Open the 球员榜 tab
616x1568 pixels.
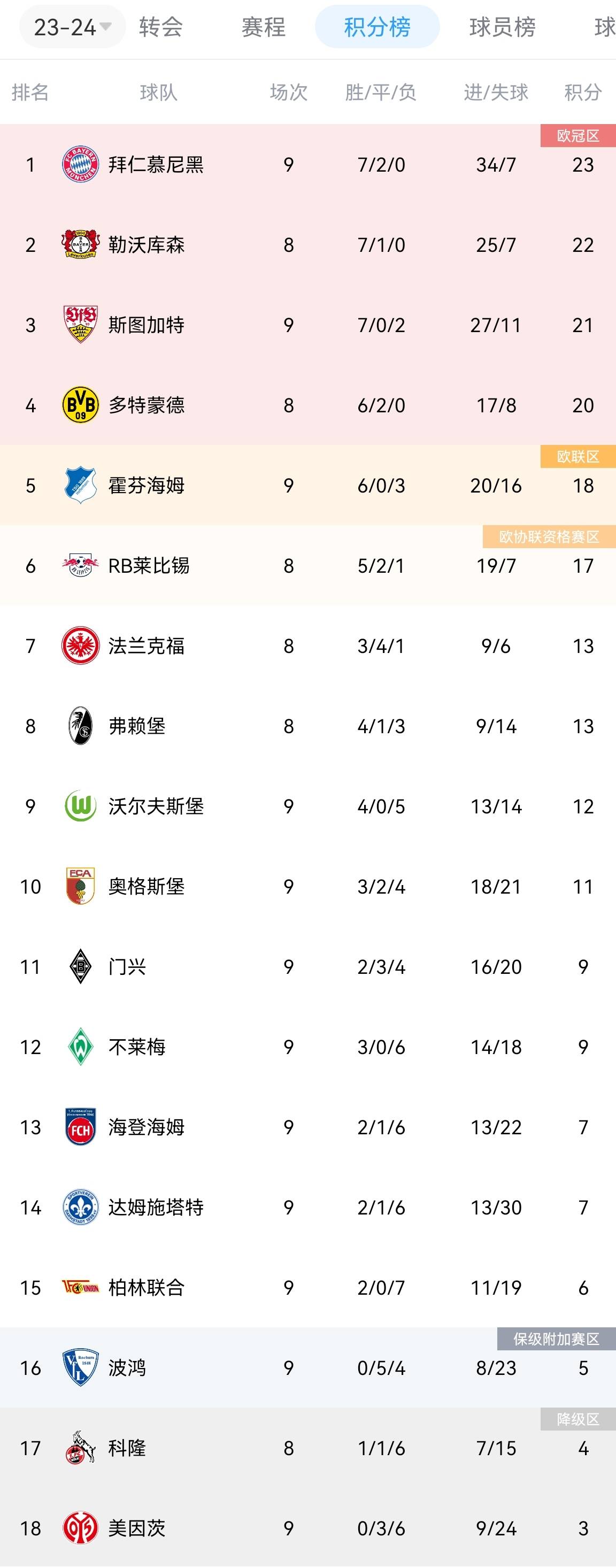point(502,27)
